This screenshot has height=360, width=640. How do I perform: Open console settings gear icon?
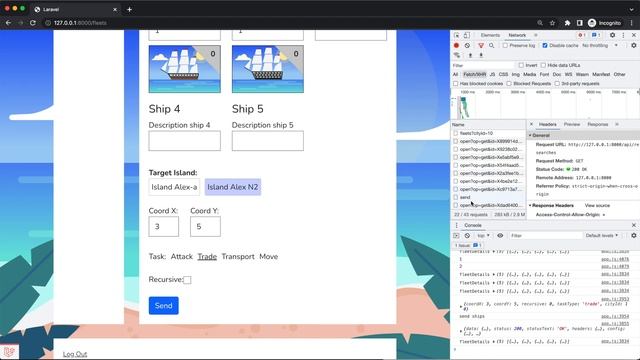pos(633,236)
